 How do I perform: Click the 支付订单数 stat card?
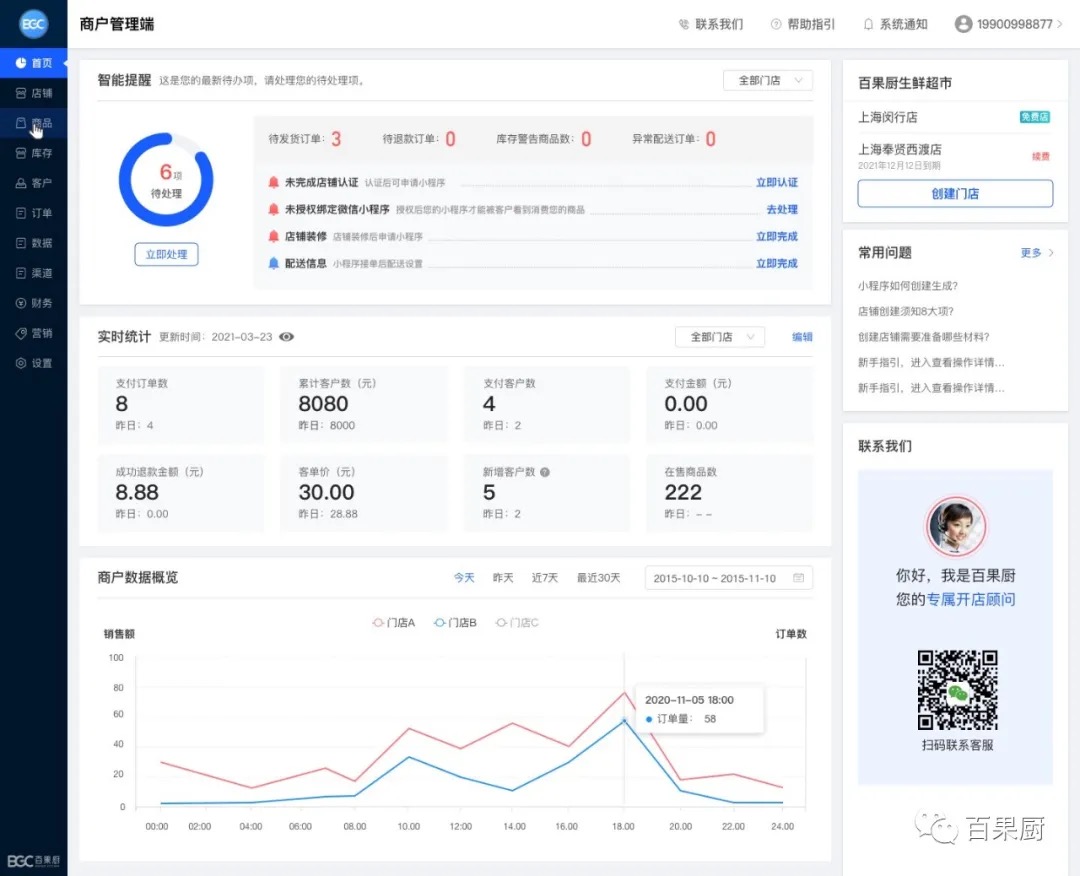(180, 404)
